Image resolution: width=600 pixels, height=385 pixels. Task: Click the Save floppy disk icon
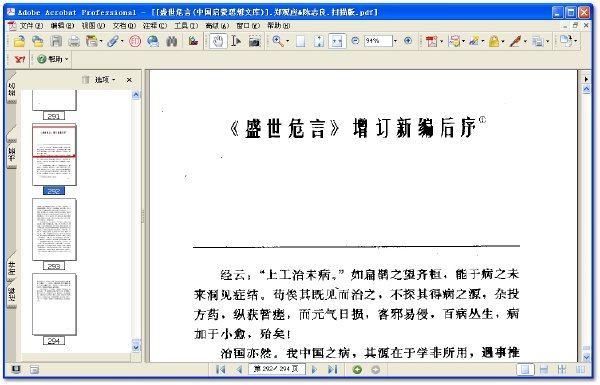point(56,41)
